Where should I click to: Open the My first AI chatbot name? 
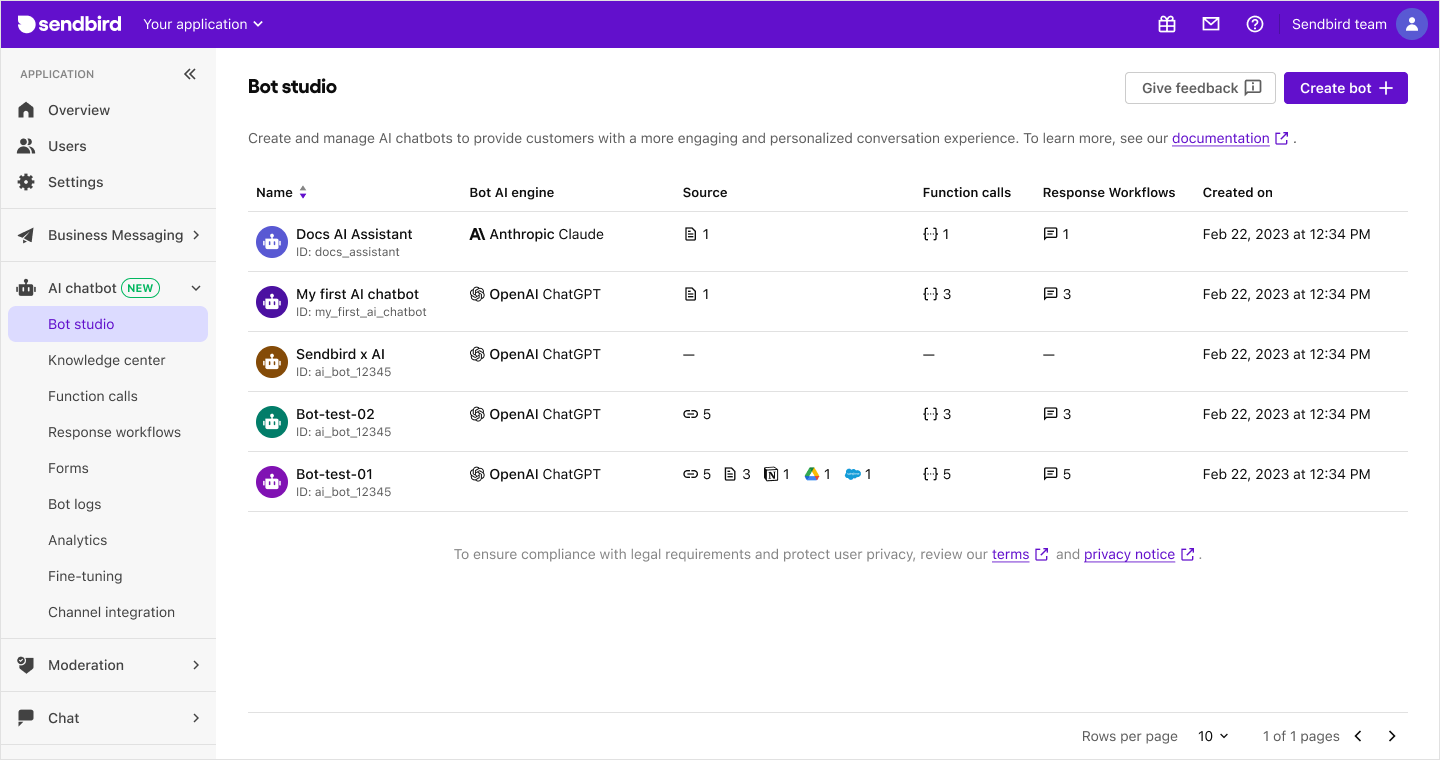point(357,294)
